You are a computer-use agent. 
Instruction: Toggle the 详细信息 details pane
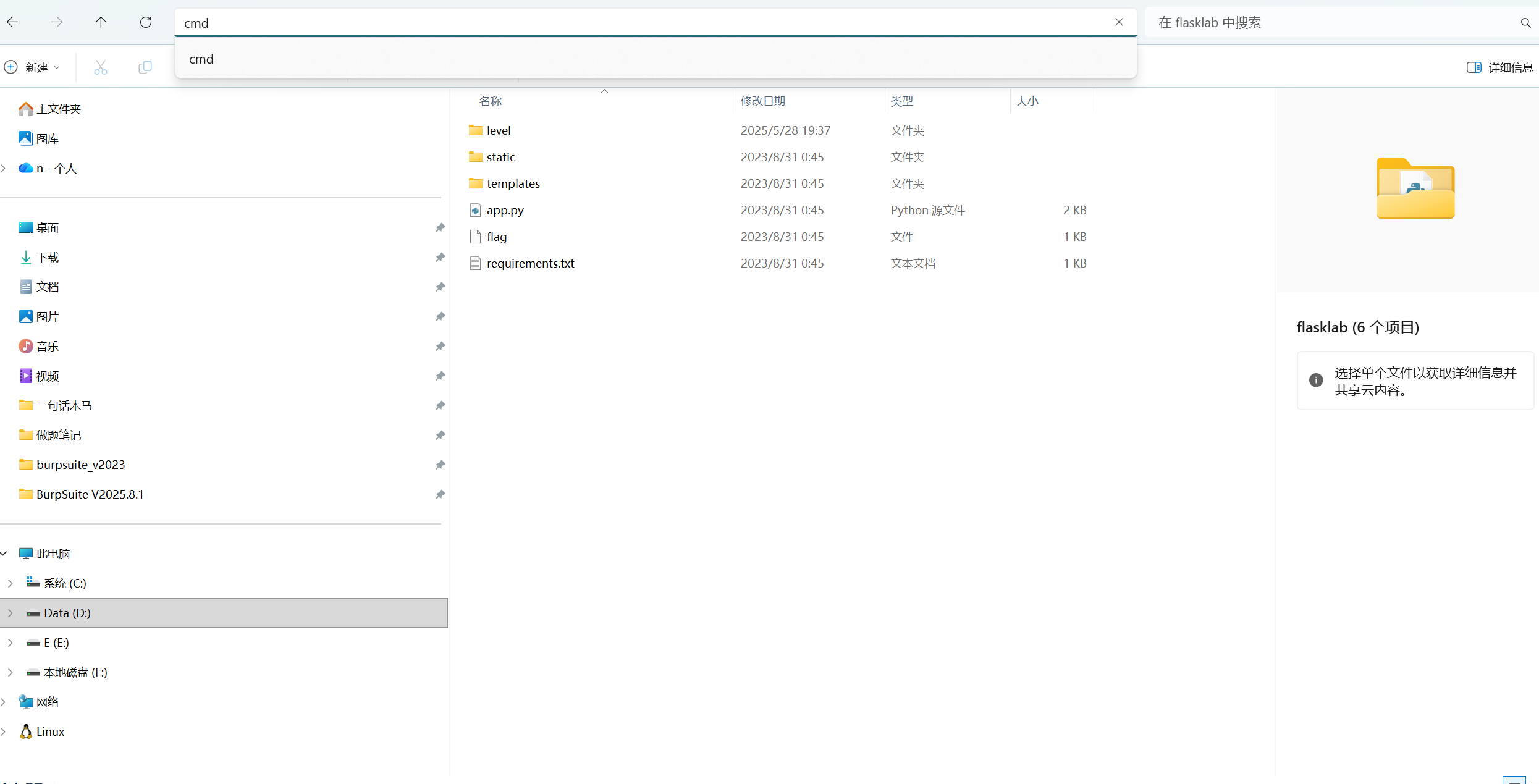1499,67
